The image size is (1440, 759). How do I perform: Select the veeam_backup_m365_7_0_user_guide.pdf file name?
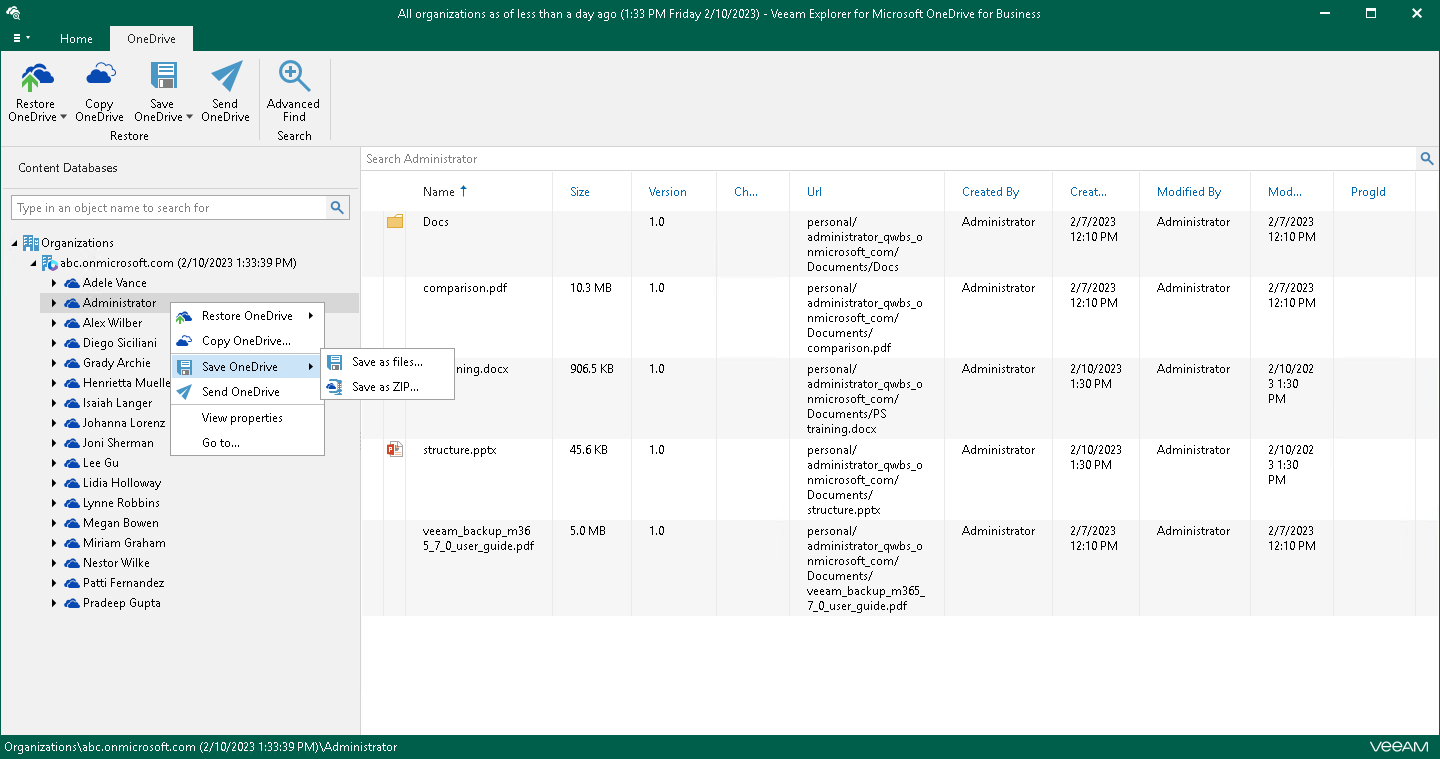tap(478, 539)
